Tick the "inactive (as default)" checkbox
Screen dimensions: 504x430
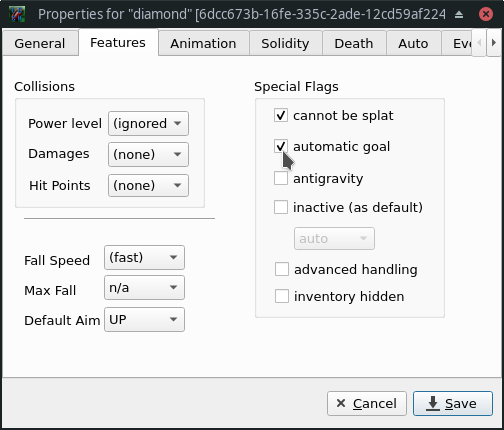(281, 207)
